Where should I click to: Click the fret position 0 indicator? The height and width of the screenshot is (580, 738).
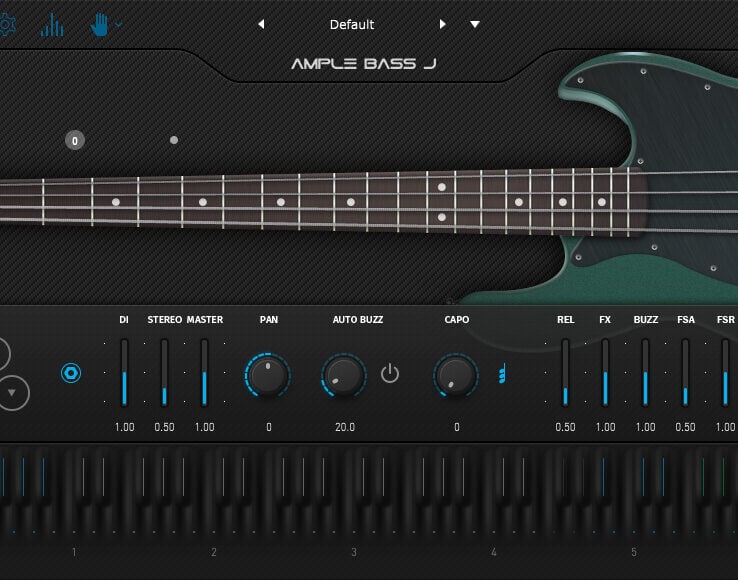click(x=75, y=140)
